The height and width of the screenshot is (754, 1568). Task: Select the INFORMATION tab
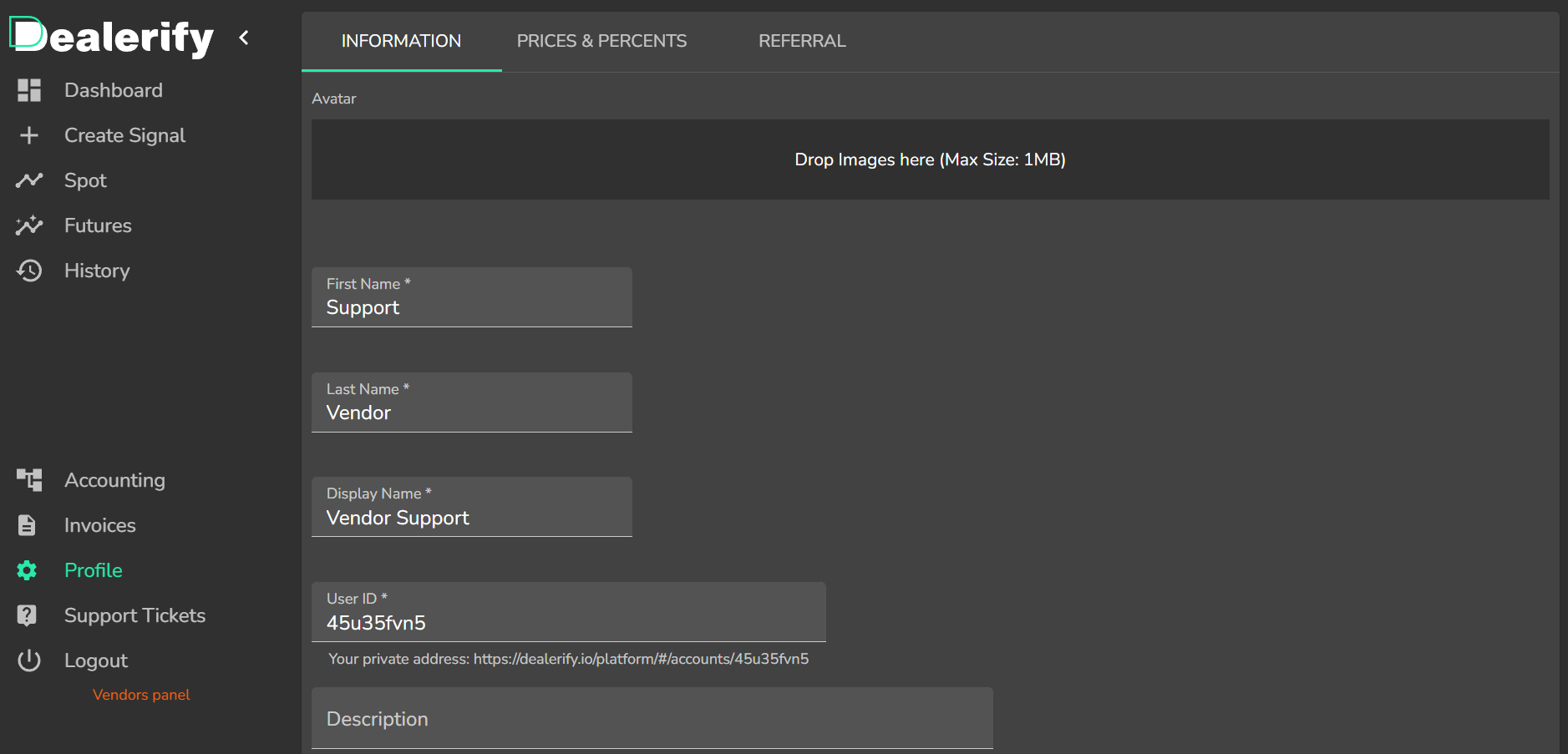click(401, 40)
